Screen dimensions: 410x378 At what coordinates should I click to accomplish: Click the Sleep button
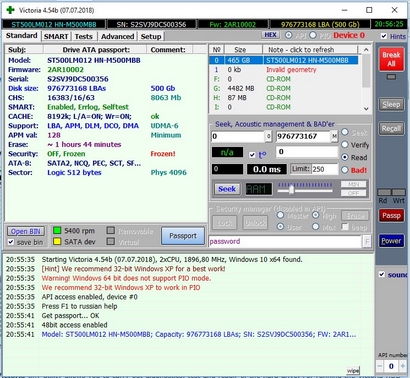391,104
